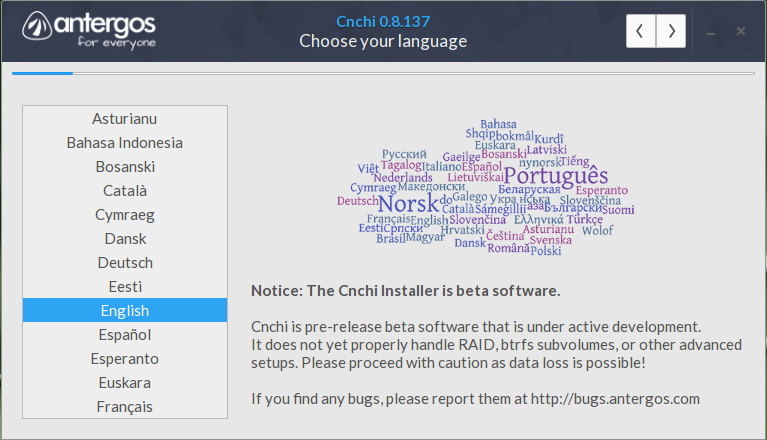
Task: Click the installation progress bar
Action: click(x=384, y=73)
